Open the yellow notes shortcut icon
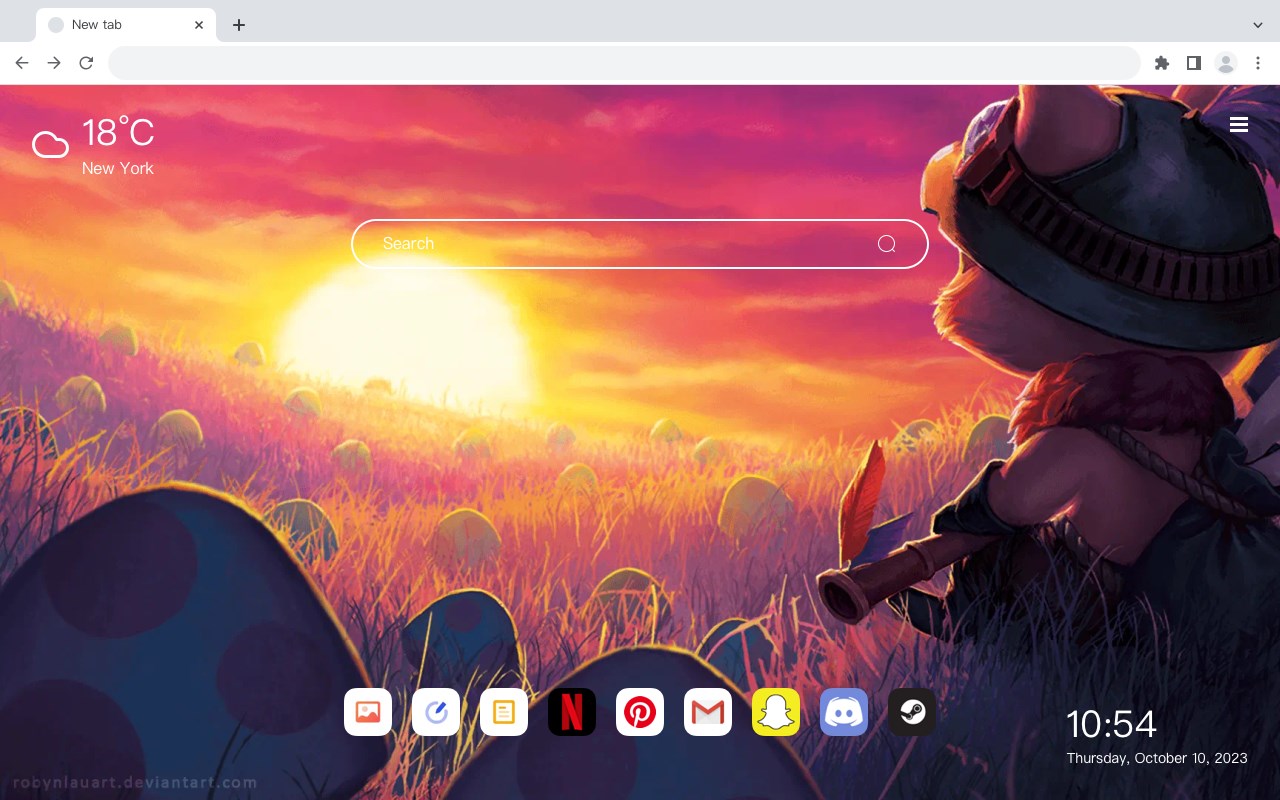The width and height of the screenshot is (1280, 800). click(504, 712)
